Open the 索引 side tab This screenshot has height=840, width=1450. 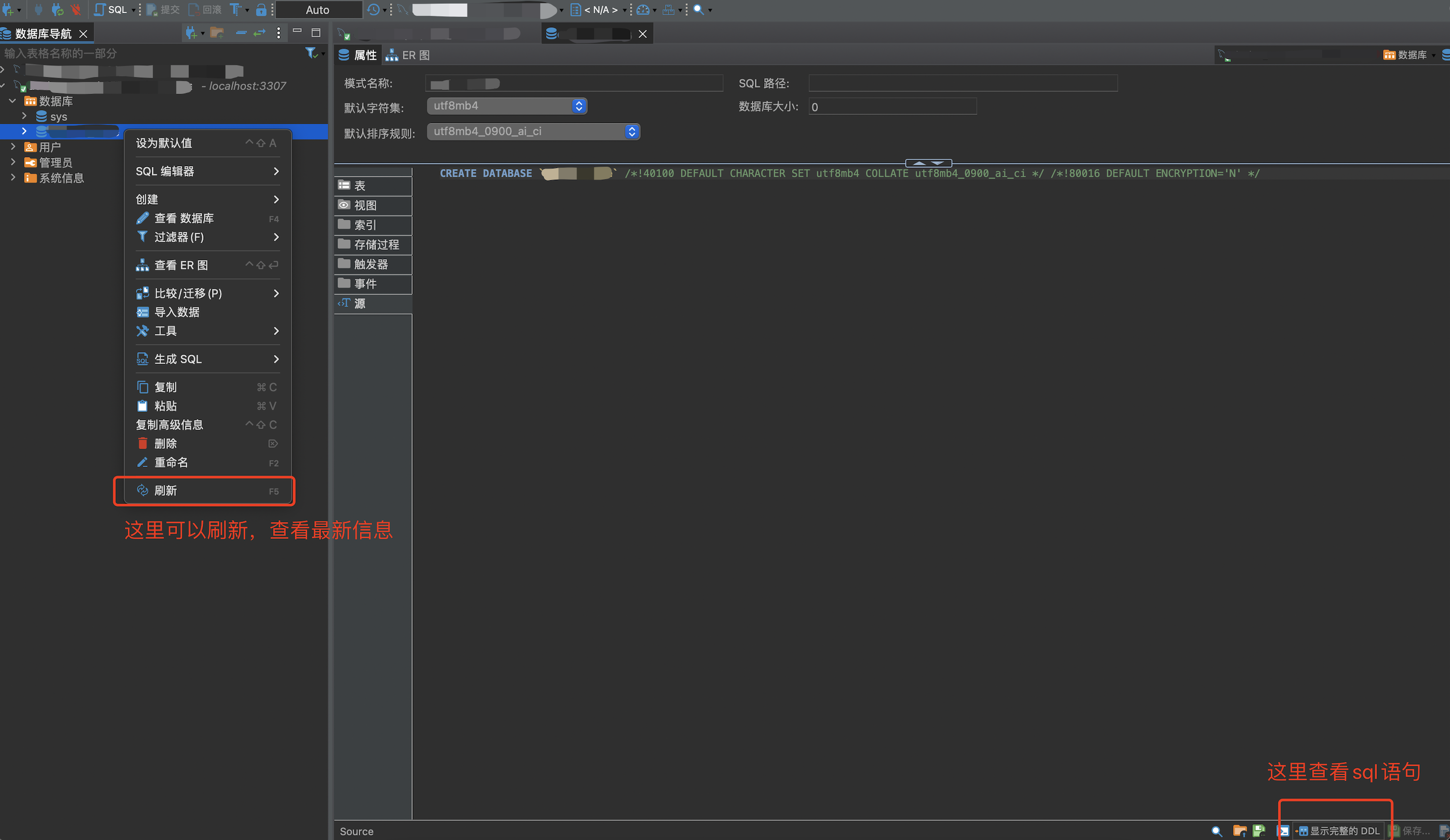point(373,225)
